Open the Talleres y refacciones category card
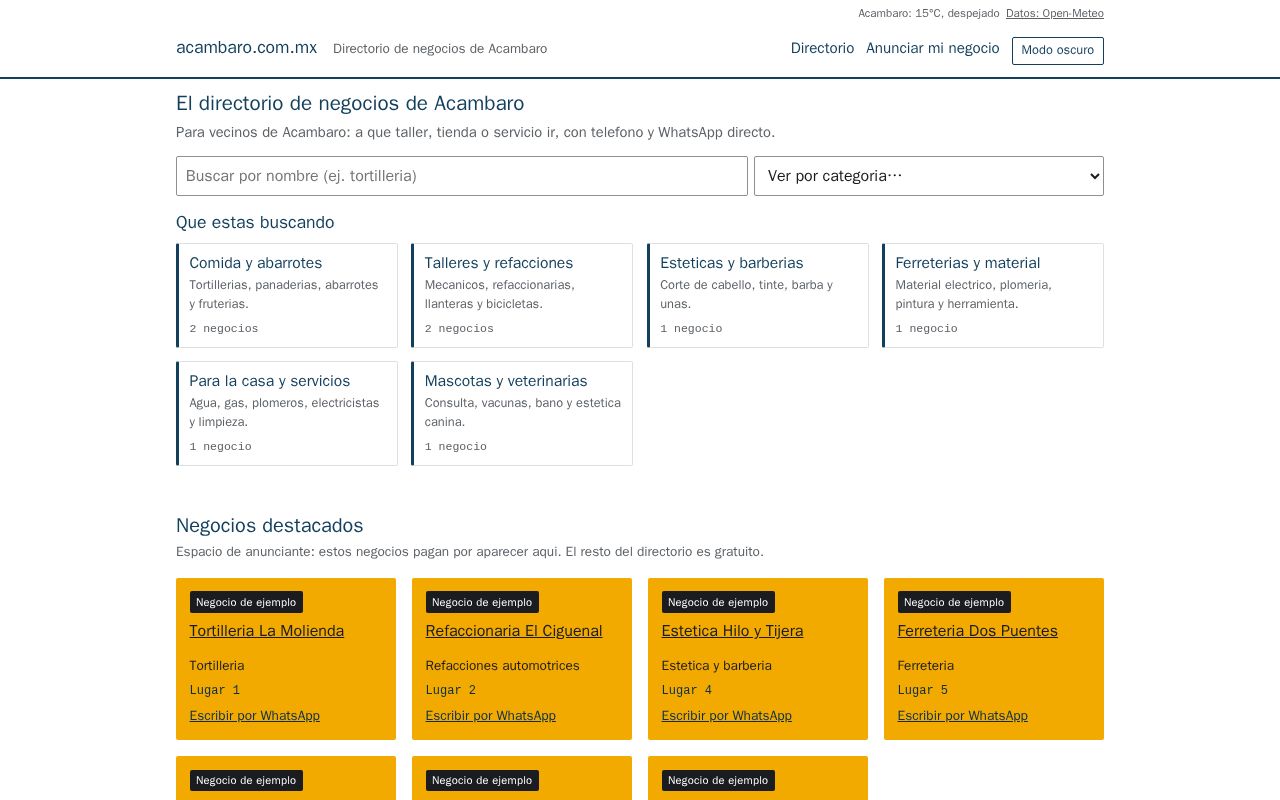Screen dimensions: 1280x800 [x=522, y=295]
